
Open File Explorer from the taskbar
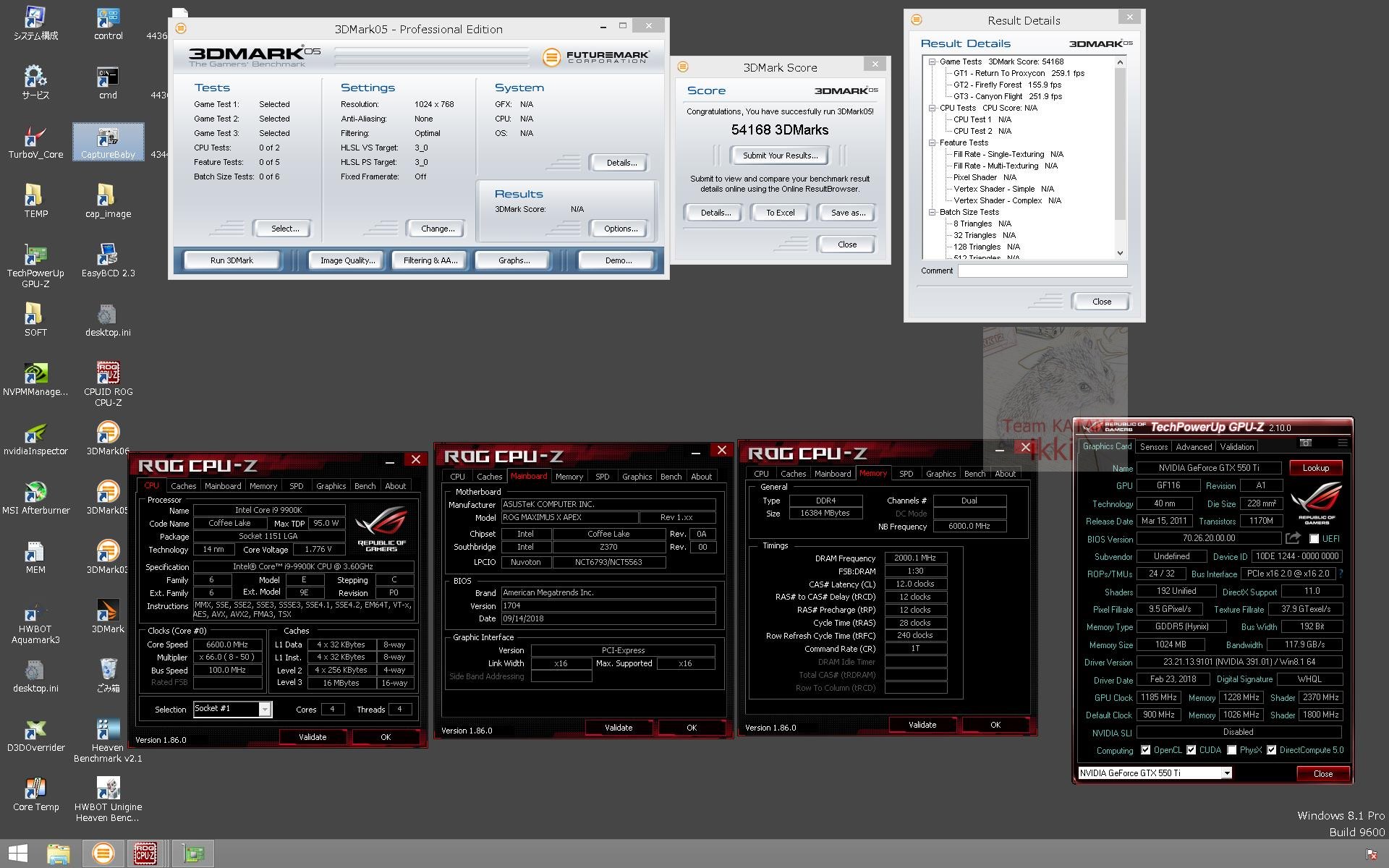pyautogui.click(x=58, y=854)
